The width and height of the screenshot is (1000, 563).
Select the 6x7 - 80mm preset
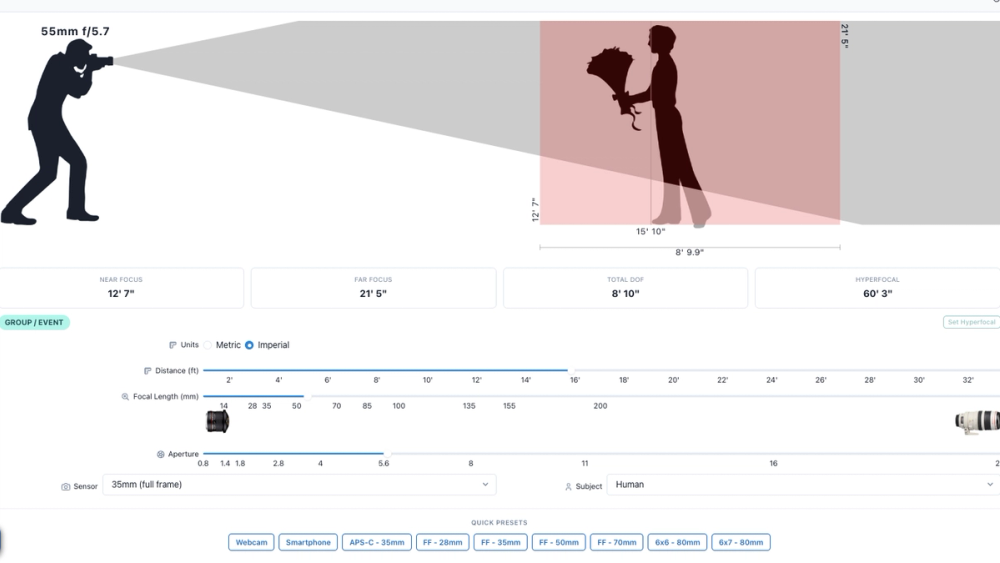click(x=740, y=543)
